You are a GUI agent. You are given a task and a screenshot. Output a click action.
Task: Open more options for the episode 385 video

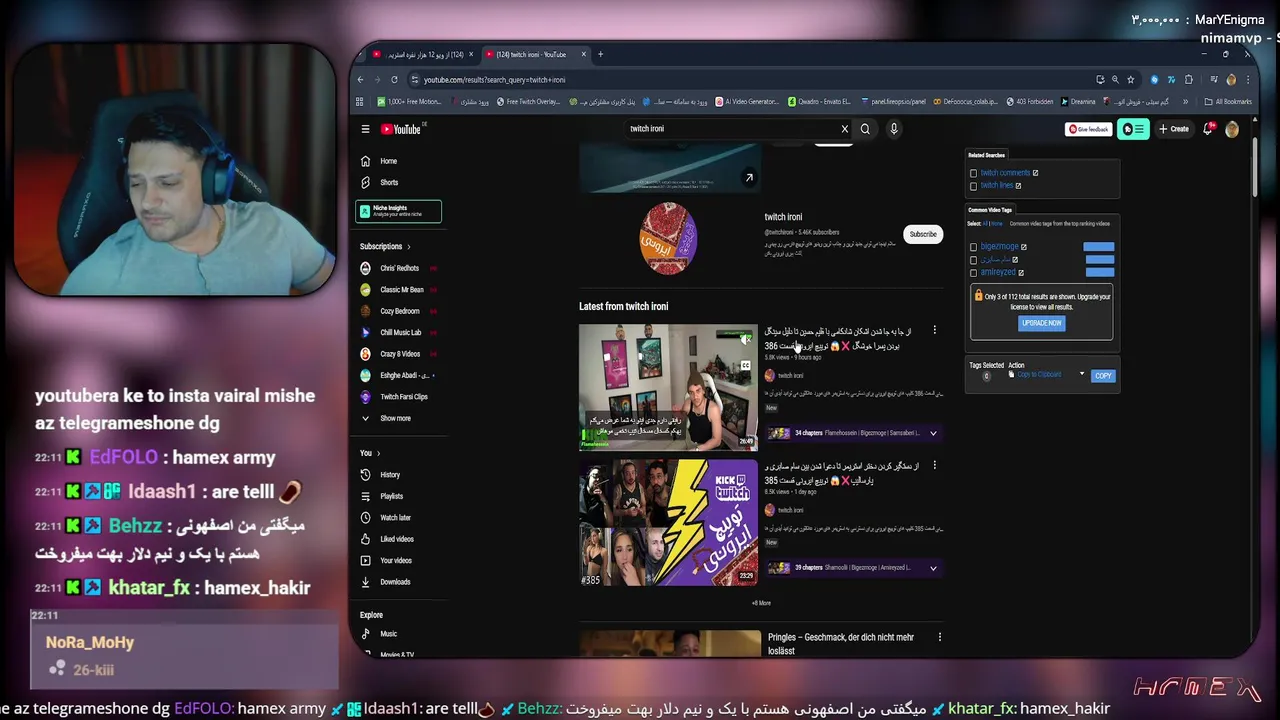(x=935, y=465)
